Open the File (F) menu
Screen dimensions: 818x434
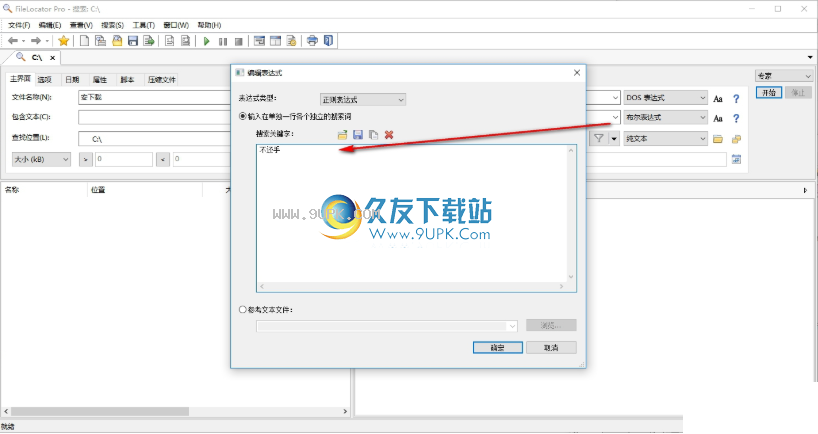coord(19,25)
